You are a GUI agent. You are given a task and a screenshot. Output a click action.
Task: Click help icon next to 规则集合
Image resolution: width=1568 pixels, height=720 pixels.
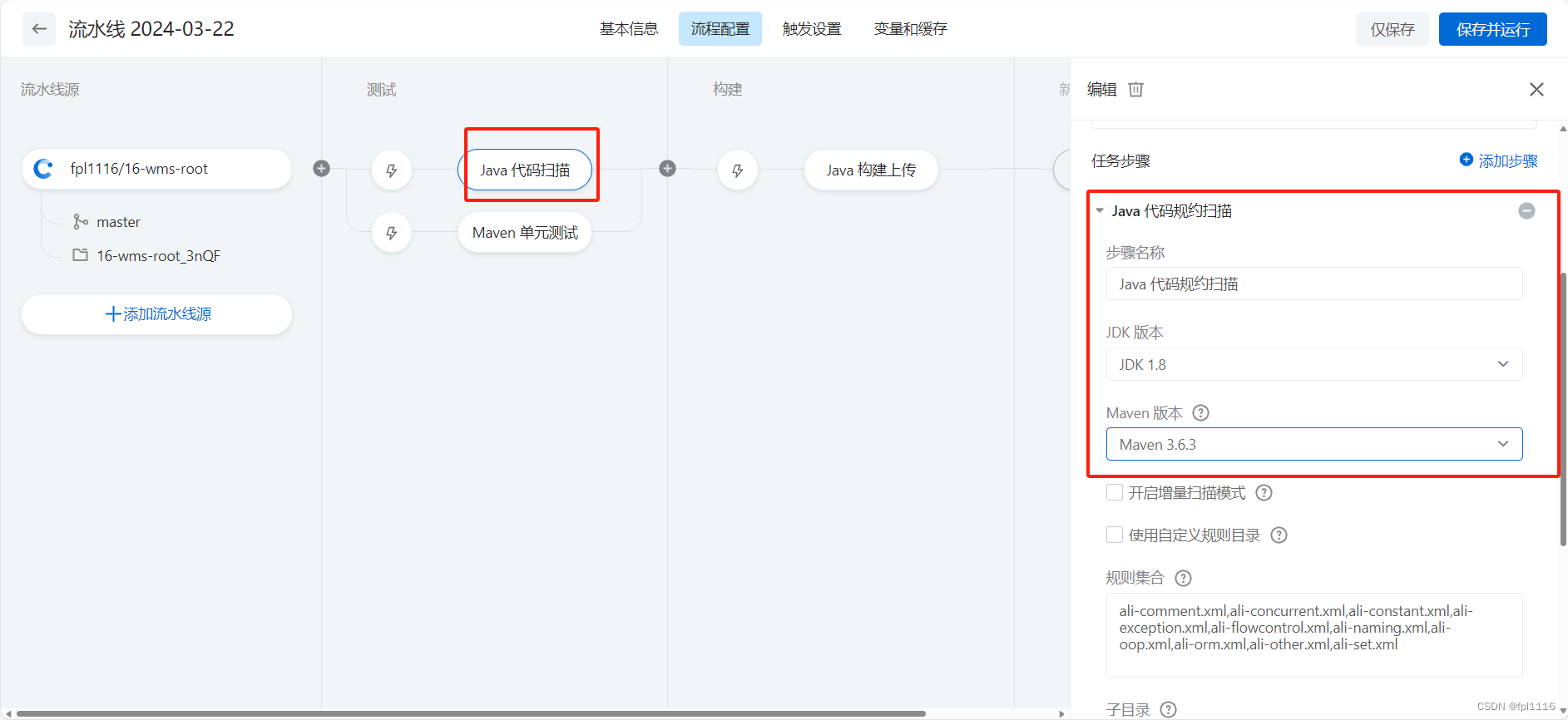point(1183,578)
